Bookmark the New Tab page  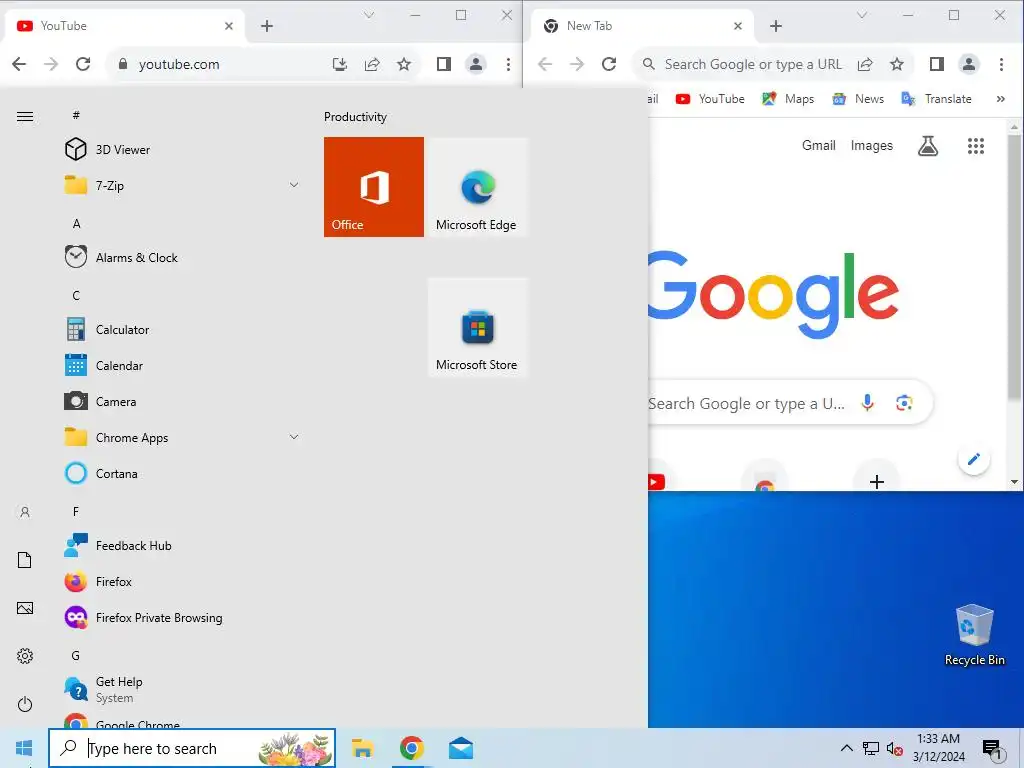tap(897, 64)
